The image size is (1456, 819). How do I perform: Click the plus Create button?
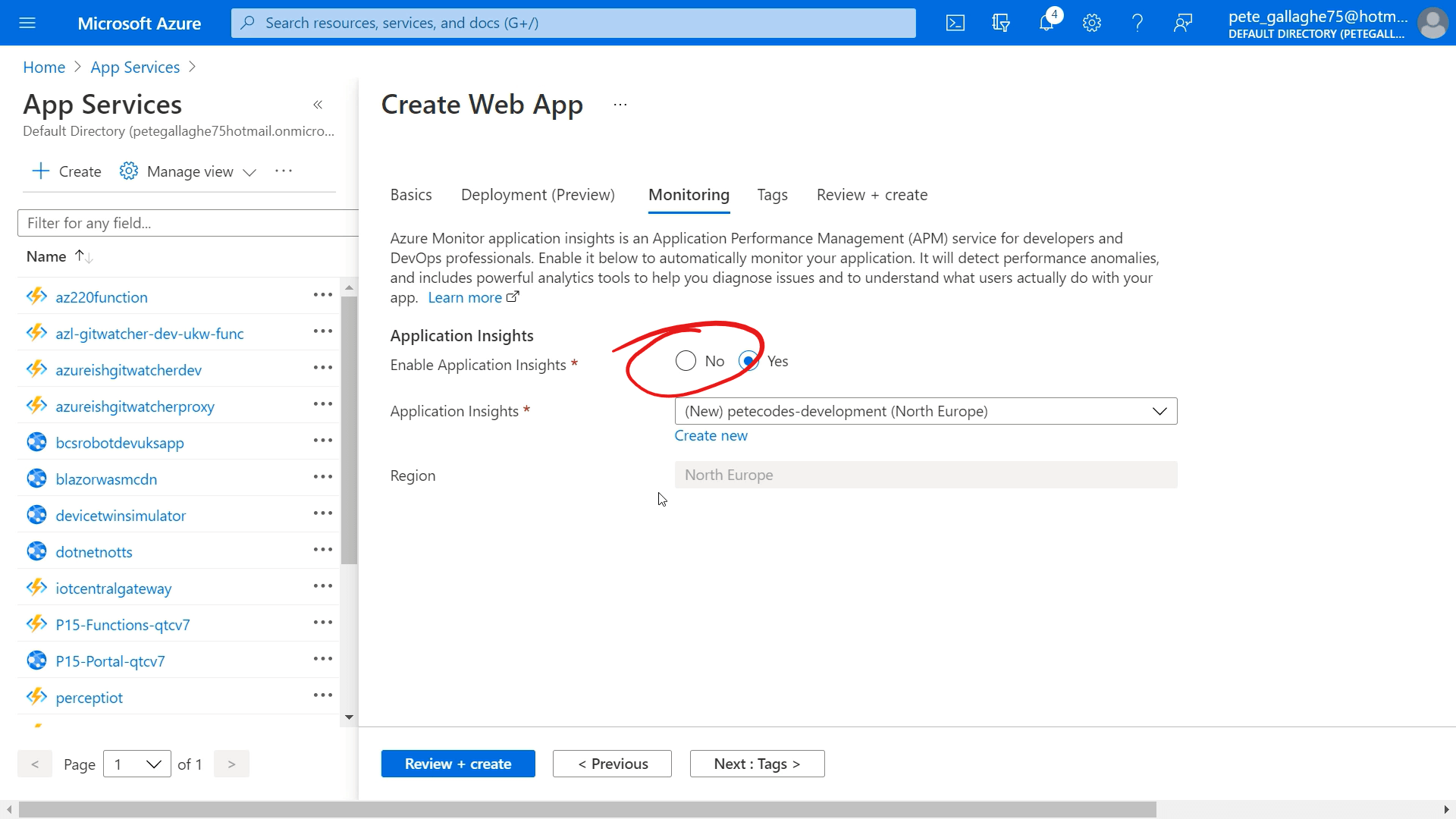67,171
